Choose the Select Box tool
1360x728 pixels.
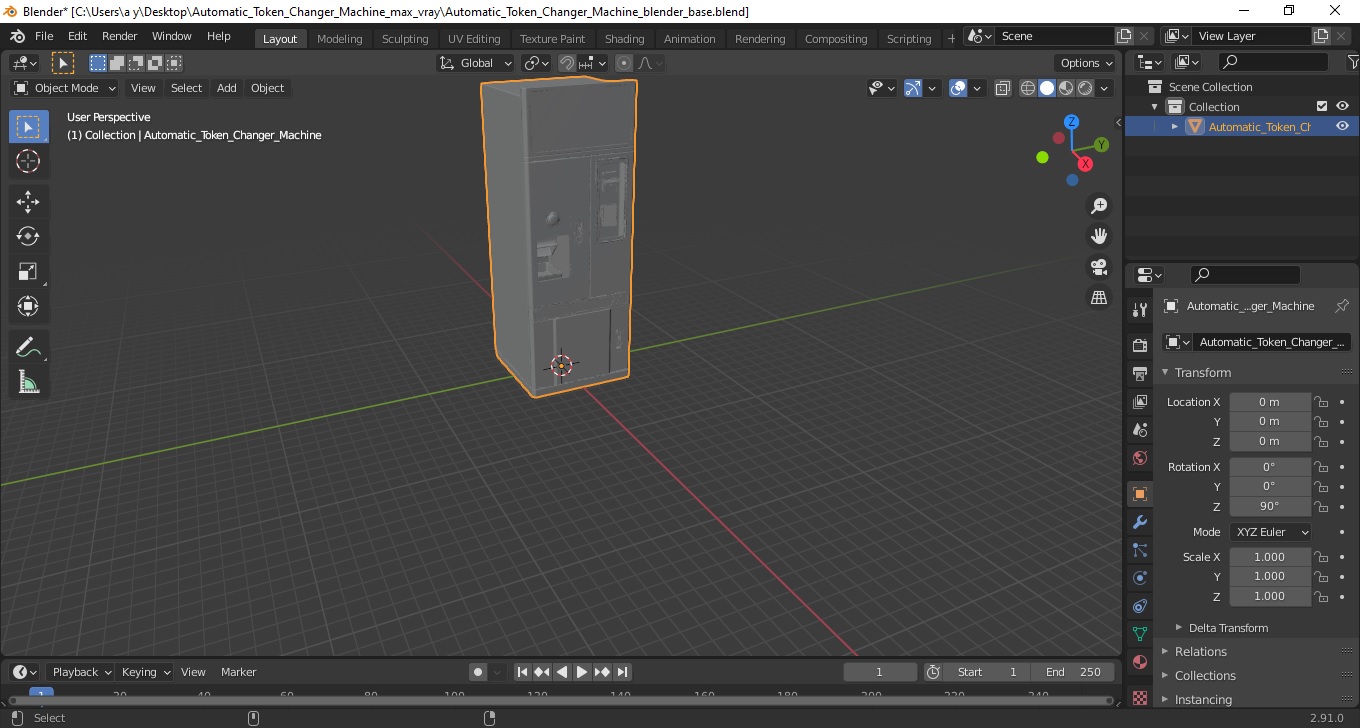coord(28,126)
